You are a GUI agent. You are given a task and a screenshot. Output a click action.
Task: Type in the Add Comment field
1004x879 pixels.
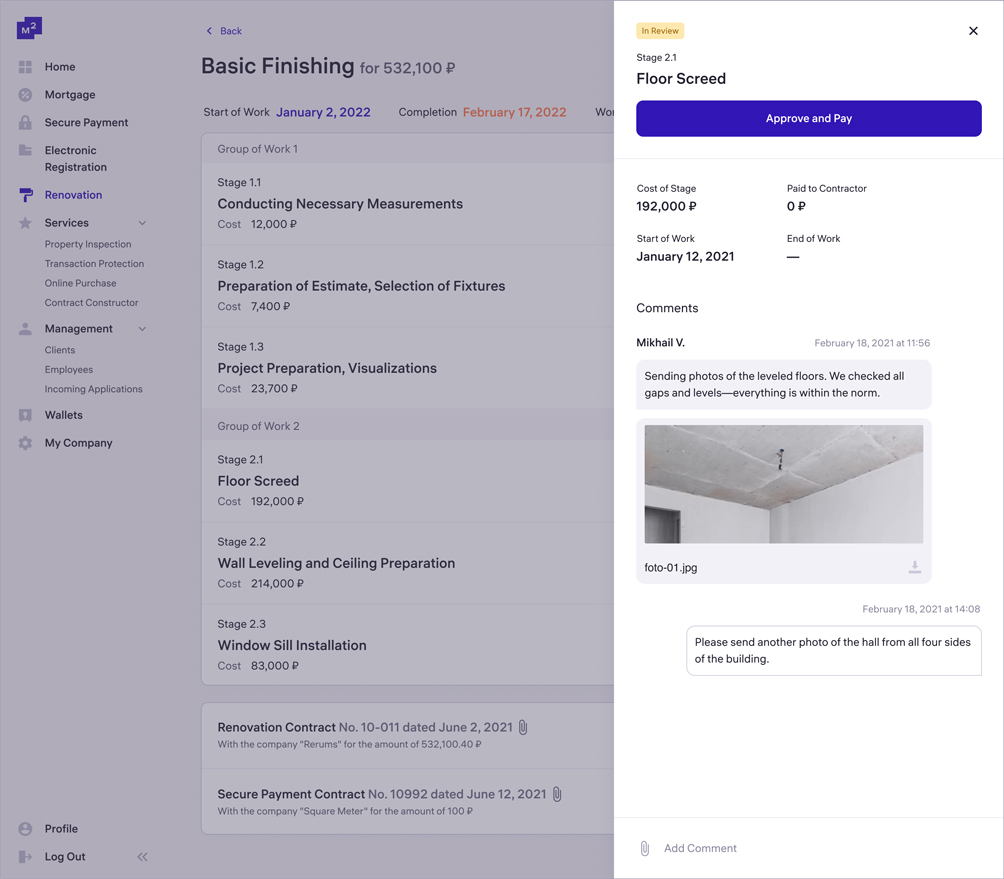click(x=800, y=848)
